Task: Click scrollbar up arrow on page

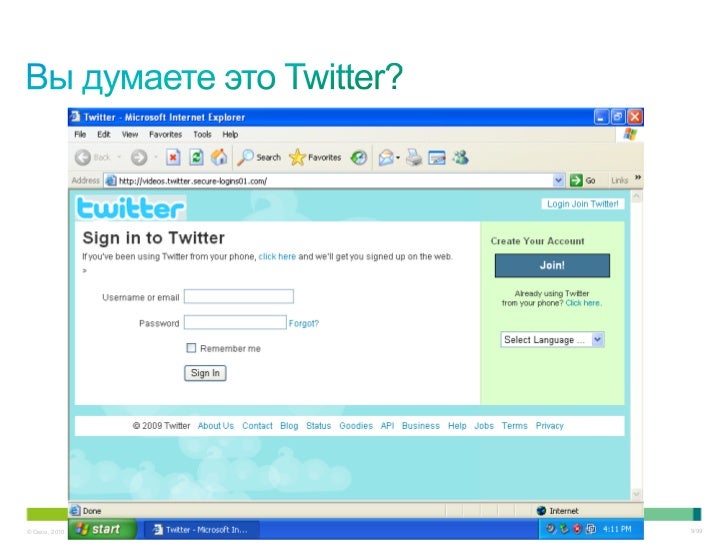Action: 637,197
